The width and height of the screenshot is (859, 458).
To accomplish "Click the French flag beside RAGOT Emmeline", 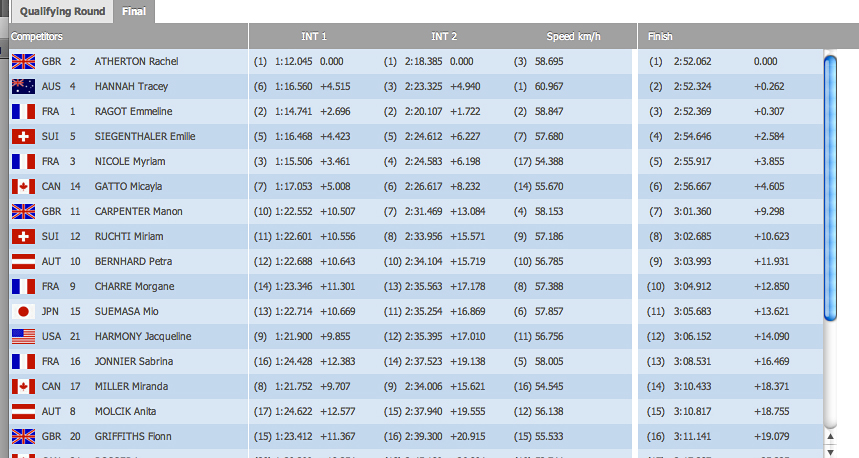I will click(x=22, y=111).
